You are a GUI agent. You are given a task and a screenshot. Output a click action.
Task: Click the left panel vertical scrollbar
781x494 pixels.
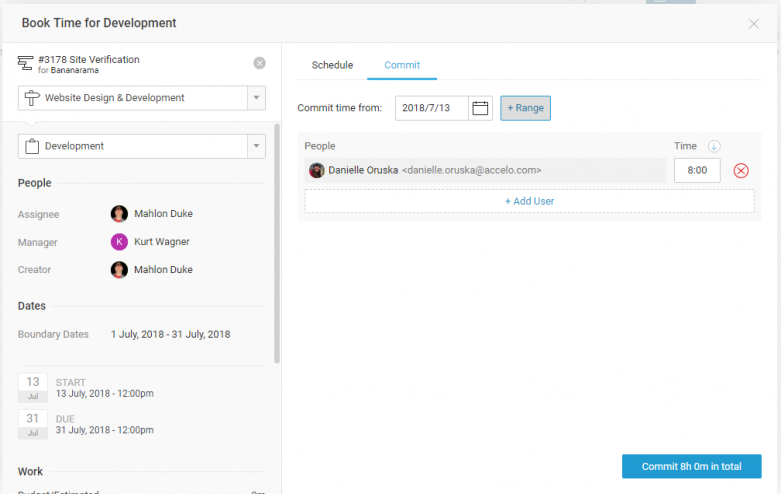pos(277,240)
